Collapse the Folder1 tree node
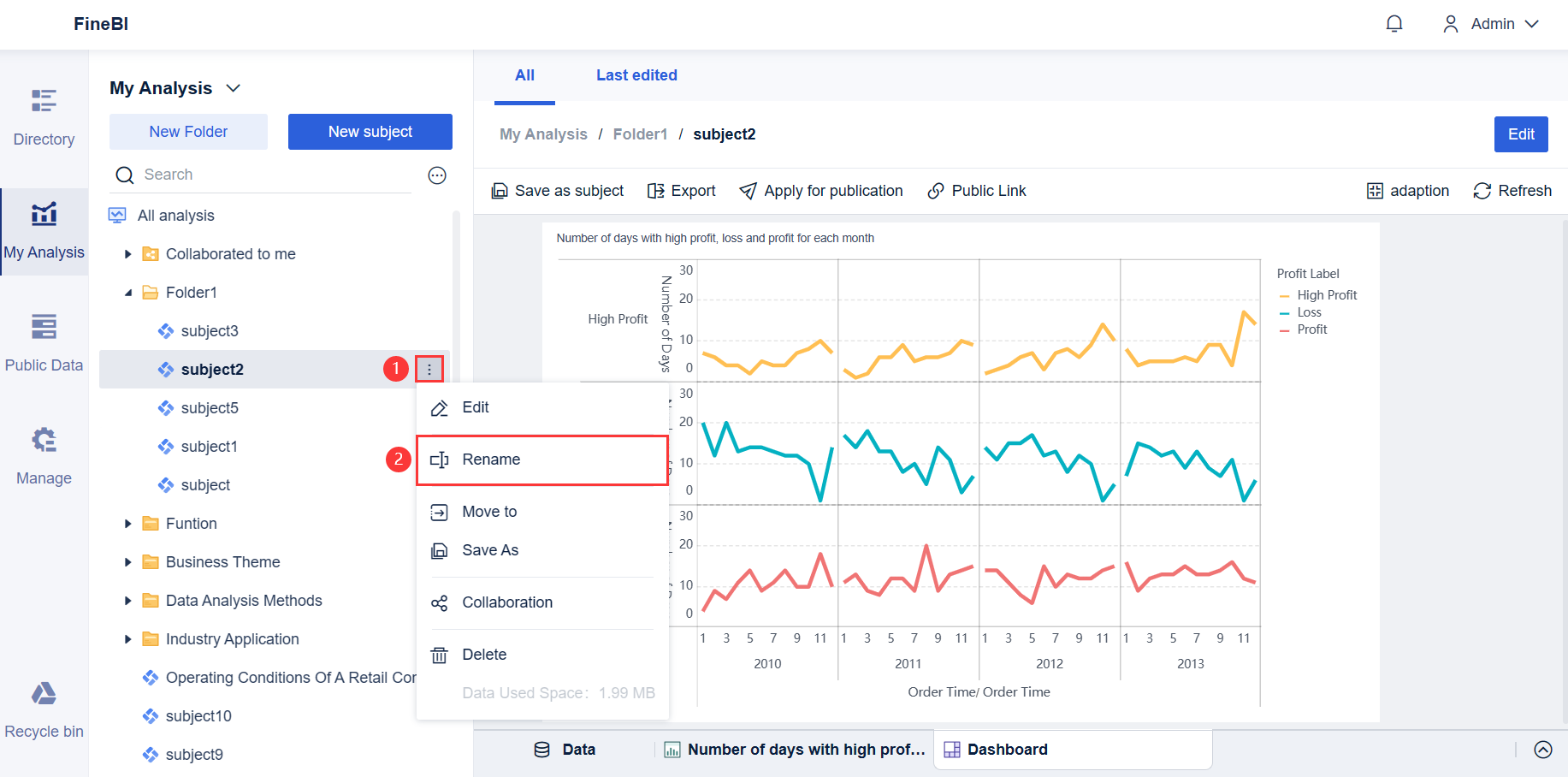The height and width of the screenshot is (777, 1568). point(128,293)
